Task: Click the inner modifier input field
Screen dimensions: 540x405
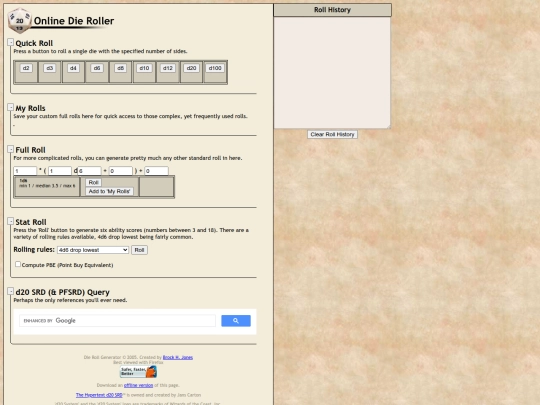Action: [x=121, y=171]
